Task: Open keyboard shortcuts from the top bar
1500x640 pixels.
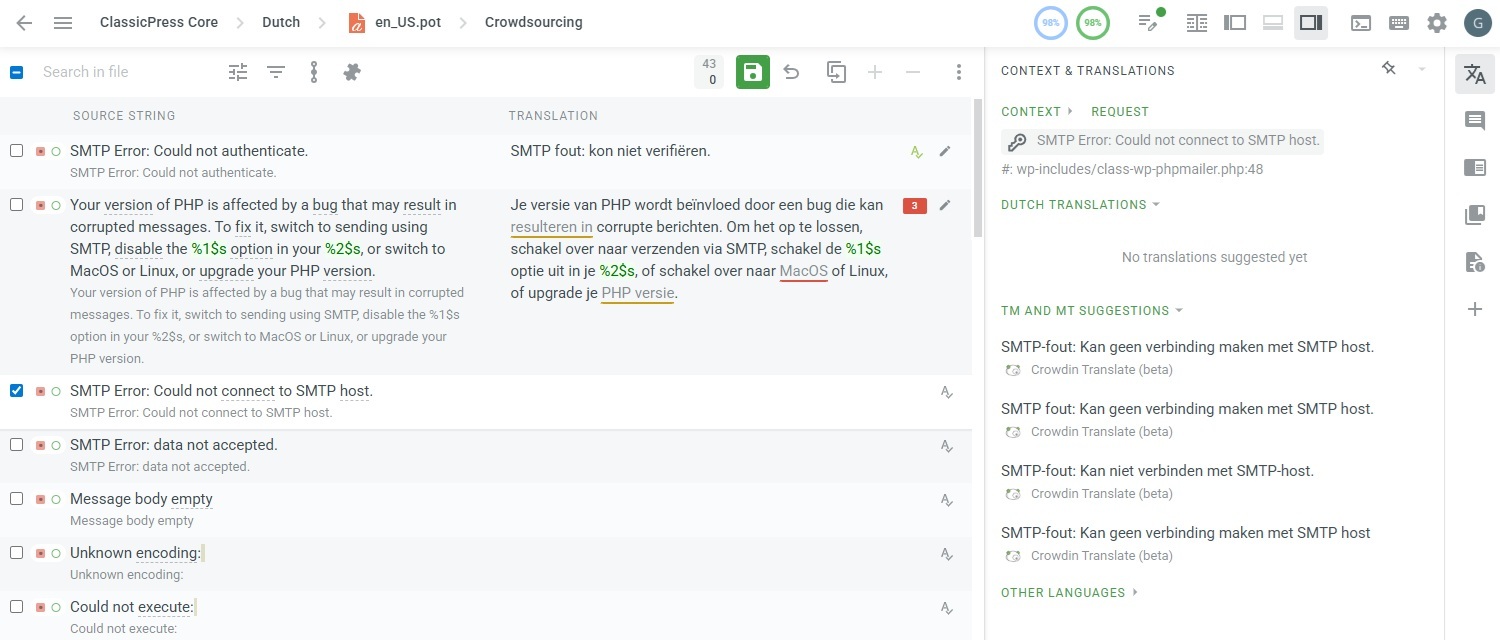Action: pos(1398,22)
